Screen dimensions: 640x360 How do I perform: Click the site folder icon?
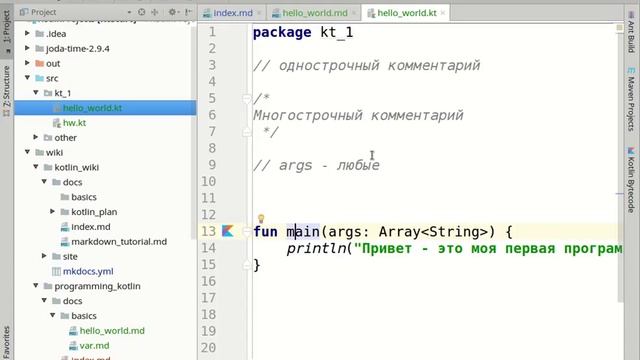pos(56,256)
